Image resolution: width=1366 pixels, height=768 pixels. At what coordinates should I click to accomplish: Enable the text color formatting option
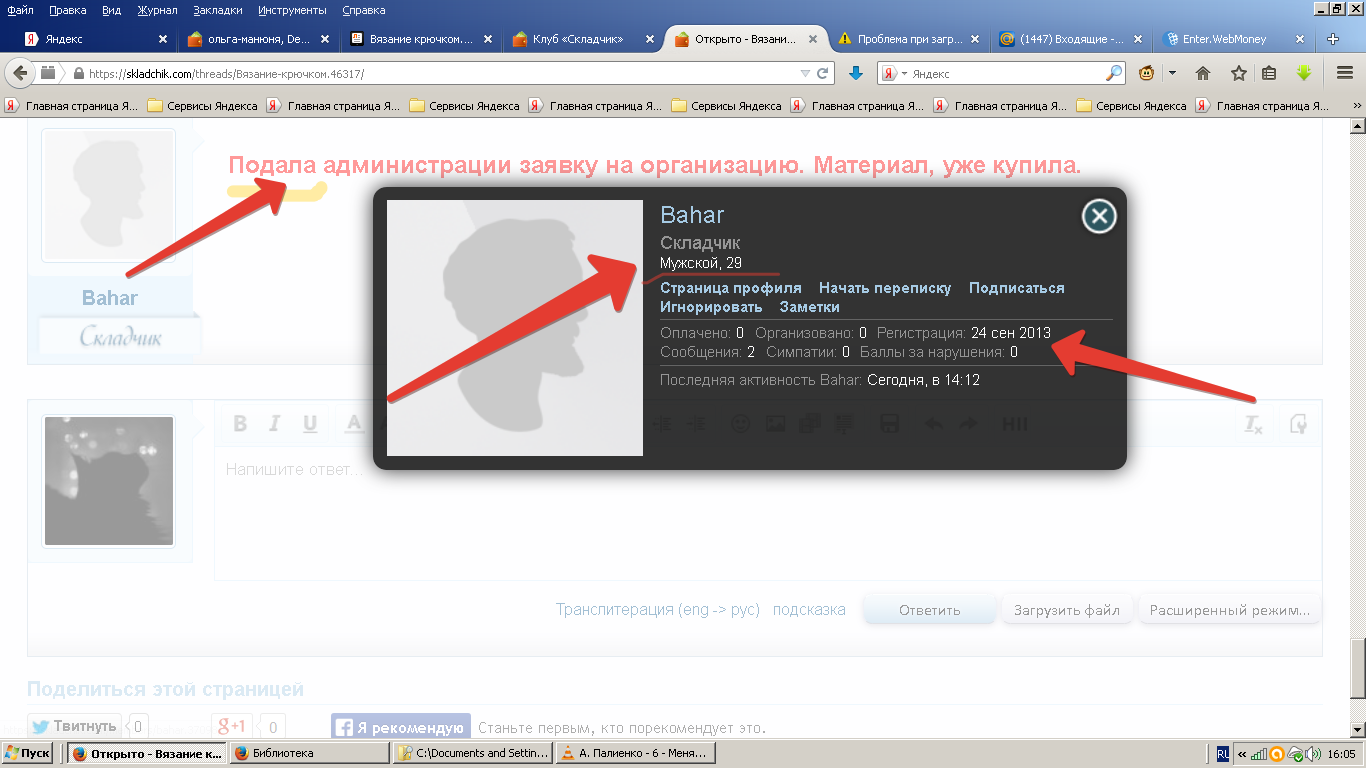coord(352,423)
